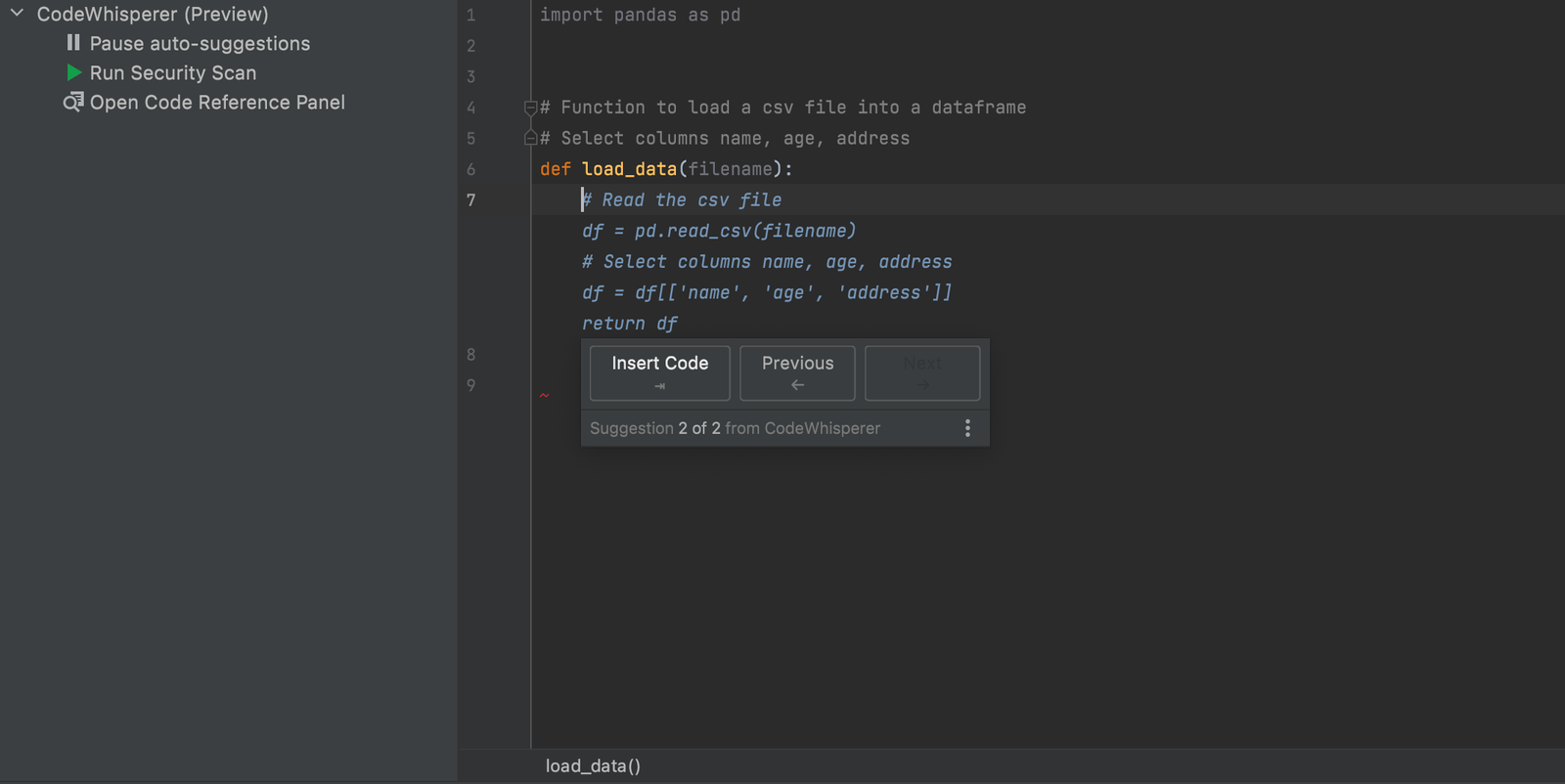Open the three-dot menu in suggestion popup

click(x=967, y=428)
